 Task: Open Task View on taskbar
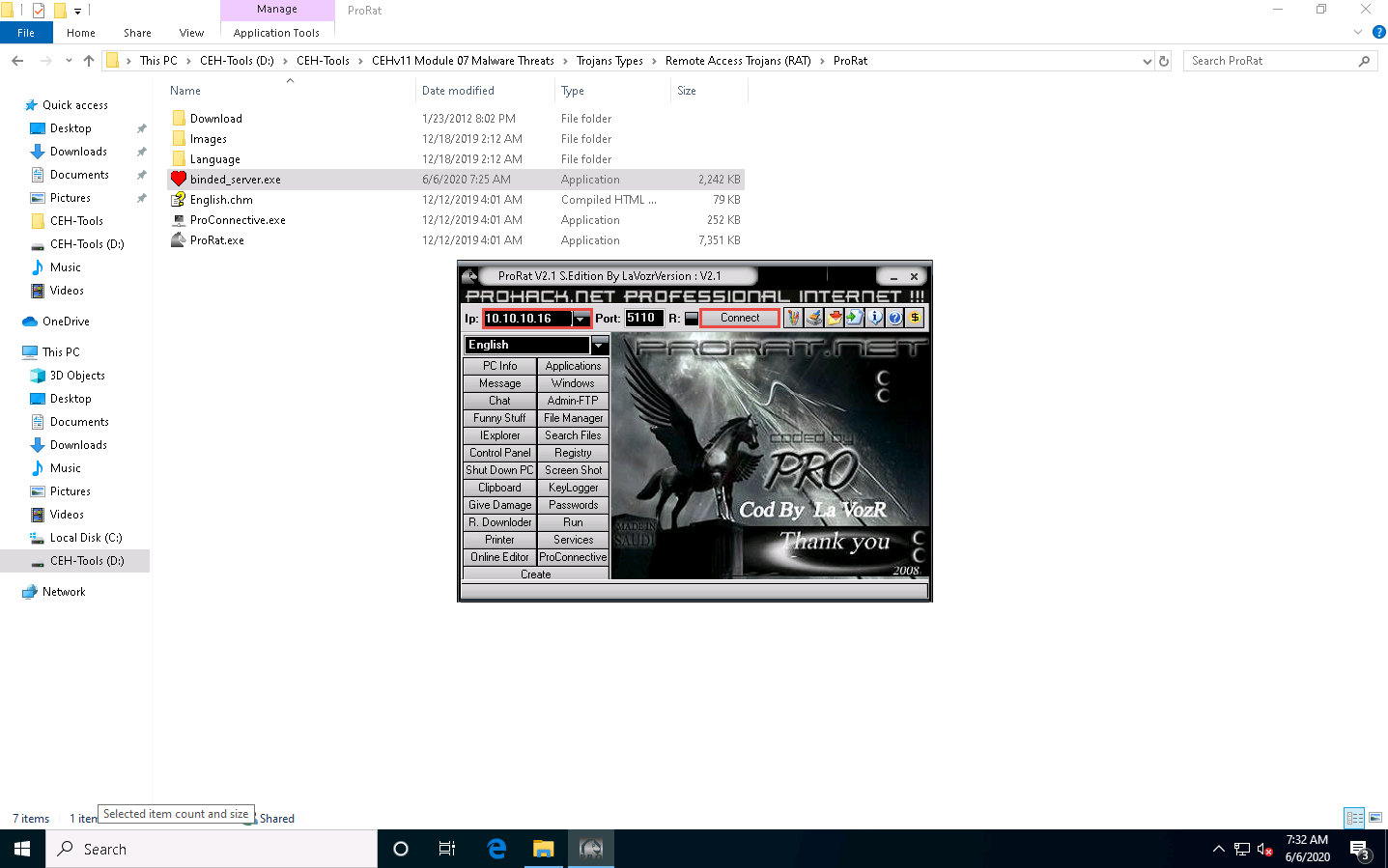(447, 849)
